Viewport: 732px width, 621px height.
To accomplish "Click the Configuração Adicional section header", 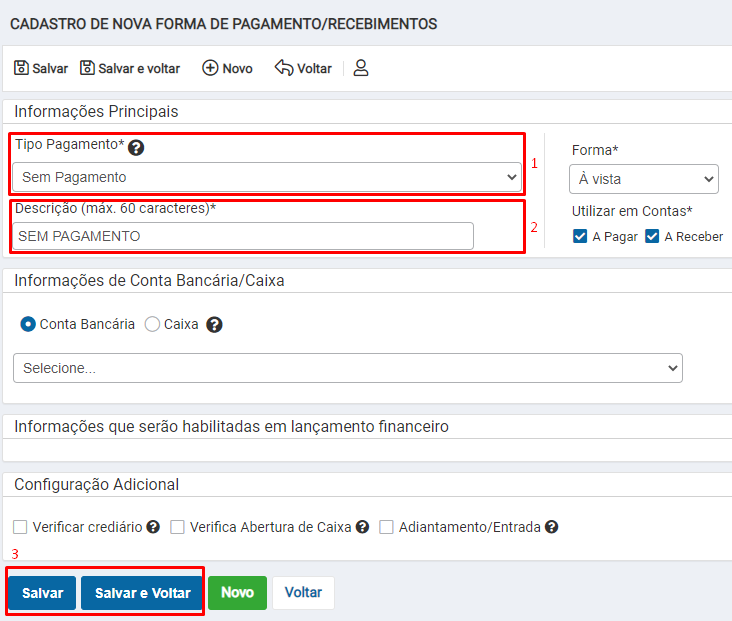I will pyautogui.click(x=97, y=485).
